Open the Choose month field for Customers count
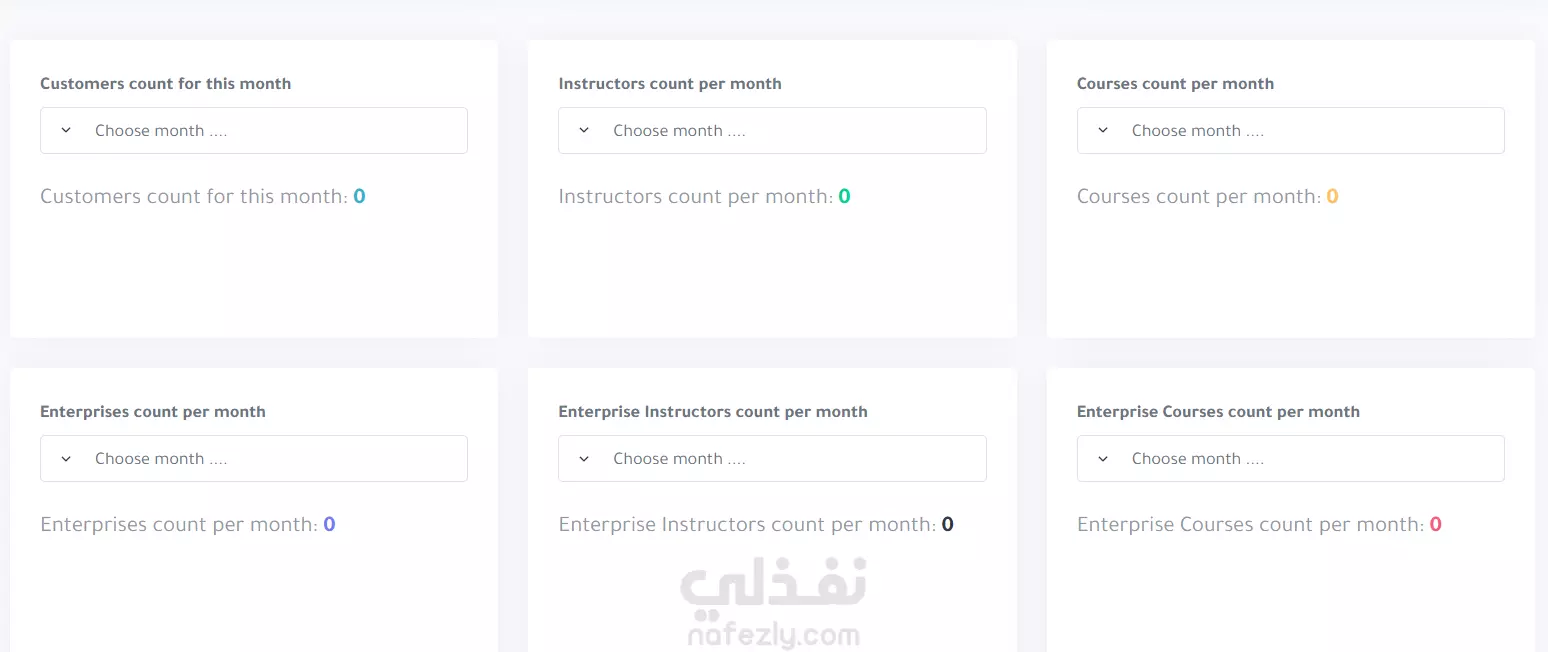Viewport: 1548px width, 652px height. (x=254, y=131)
